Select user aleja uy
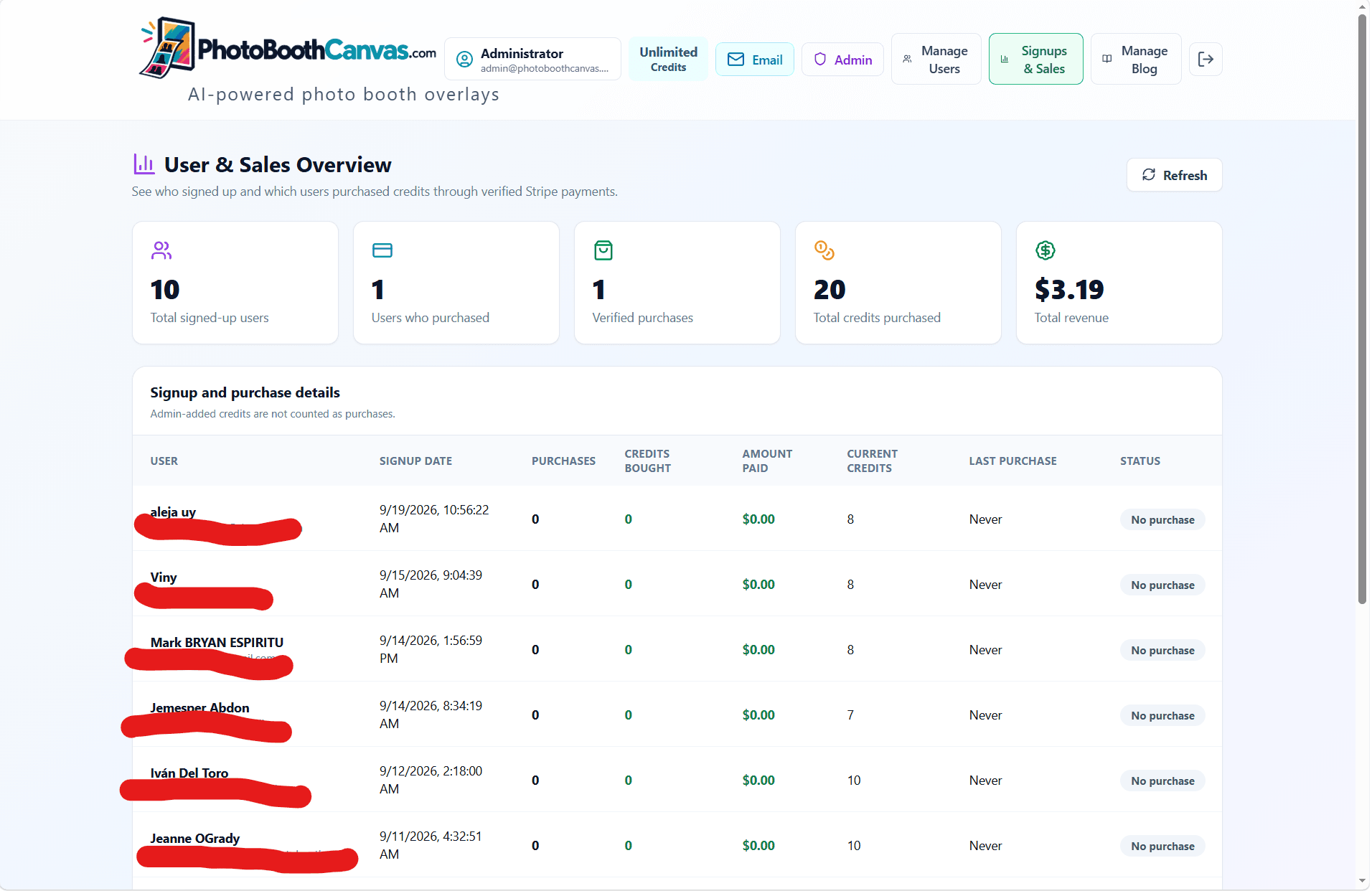Viewport: 1372px width, 891px height. coord(173,511)
